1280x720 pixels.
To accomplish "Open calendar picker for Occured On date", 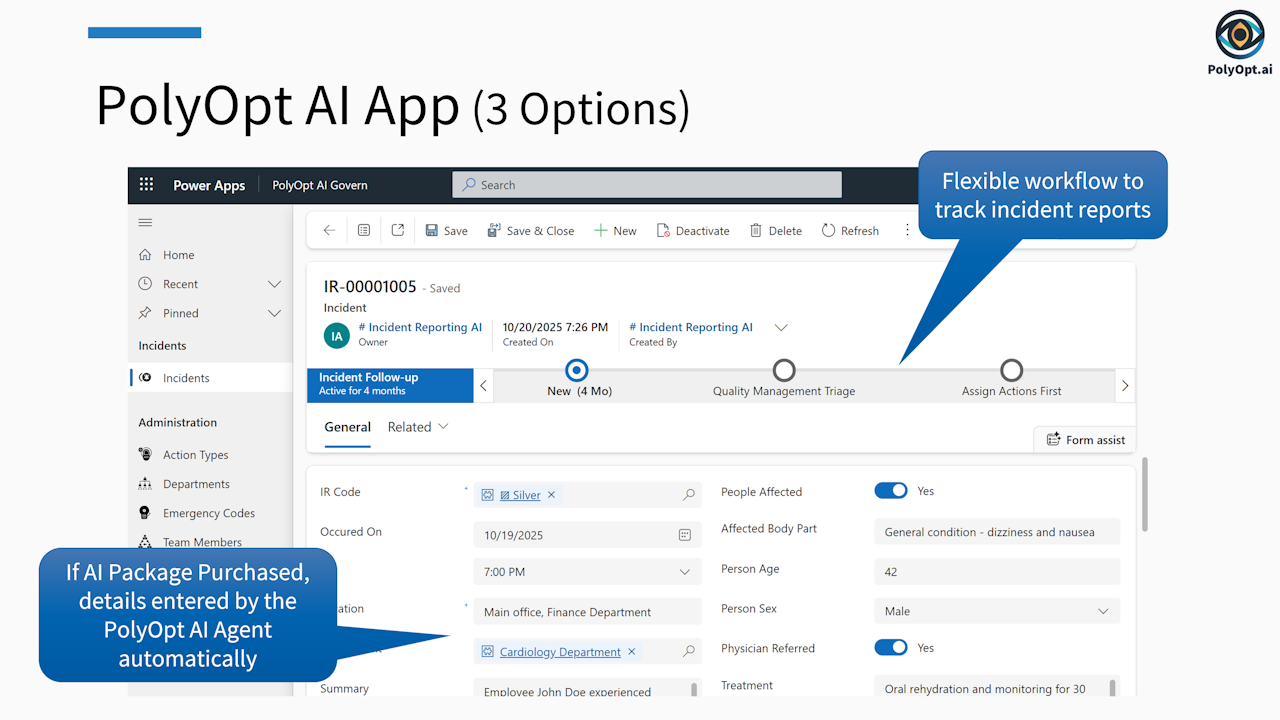I will [x=685, y=535].
